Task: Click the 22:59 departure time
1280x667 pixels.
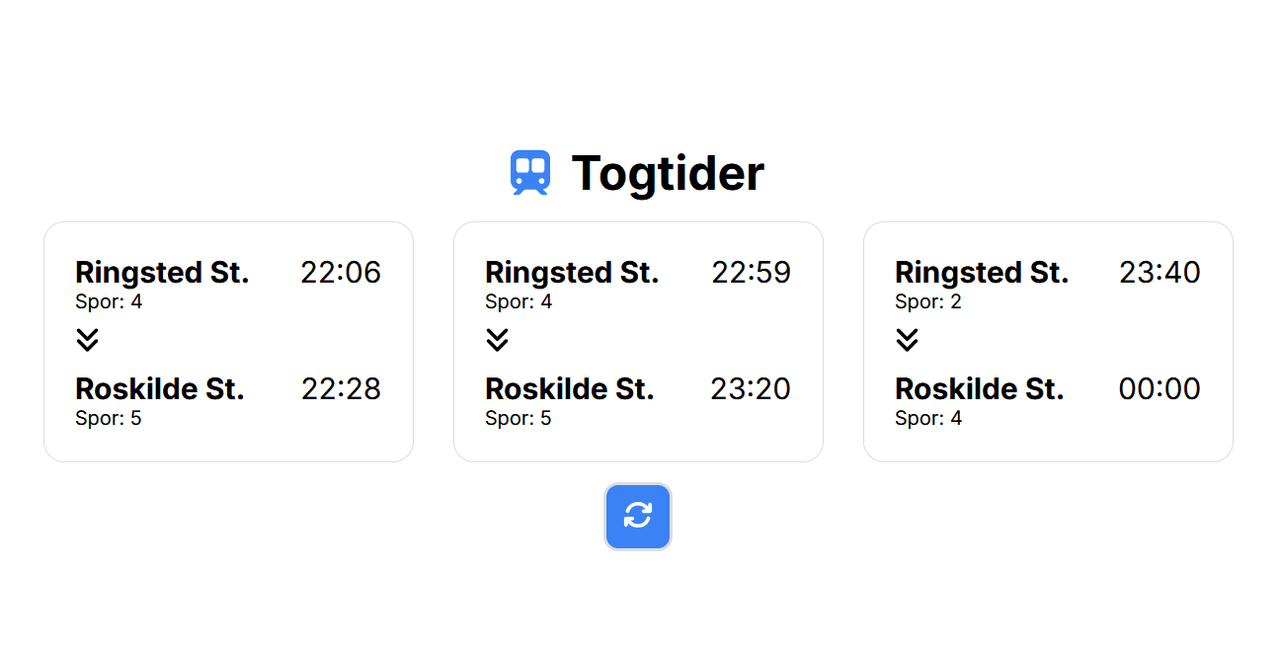Action: 751,272
